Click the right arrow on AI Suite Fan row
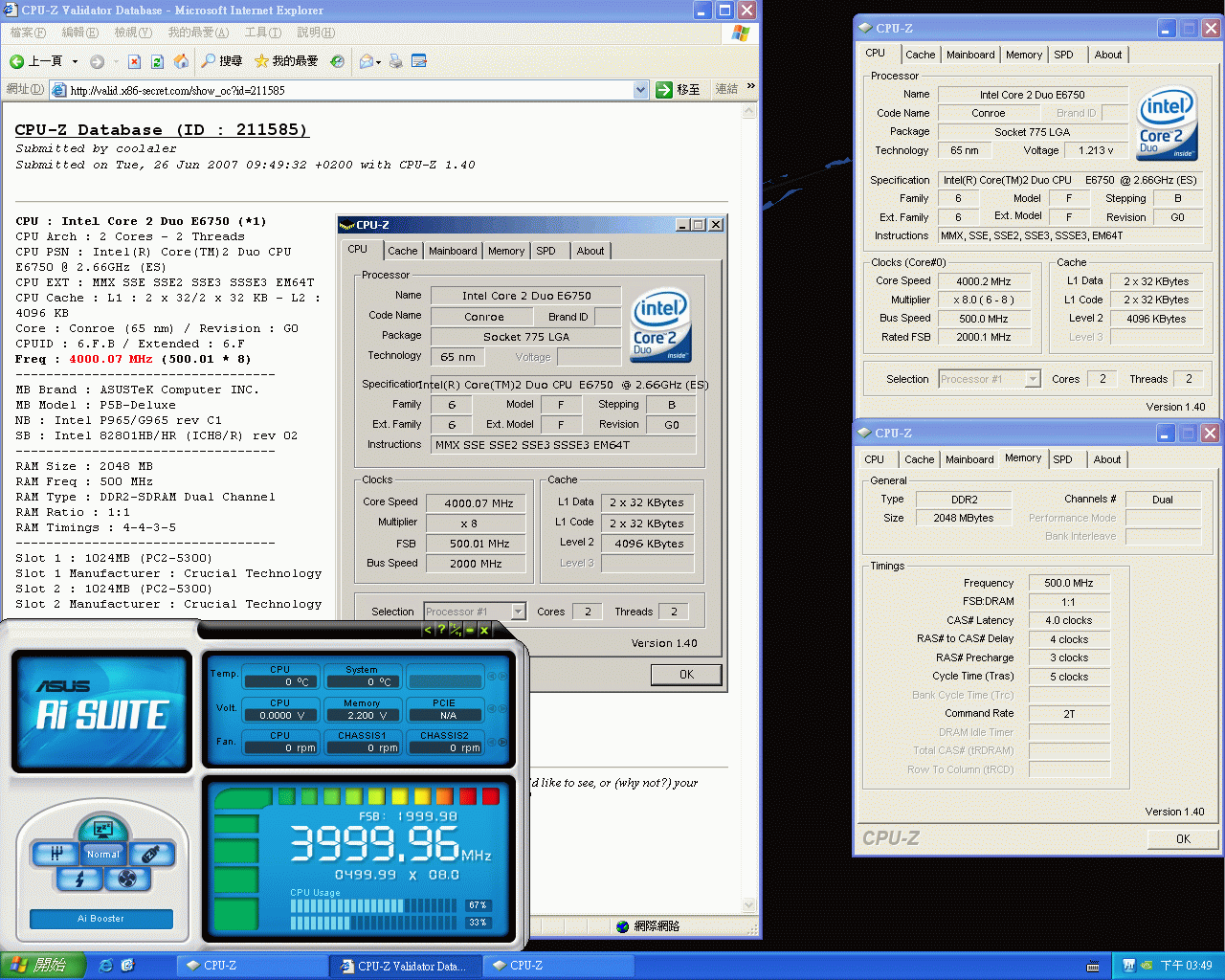 point(503,742)
